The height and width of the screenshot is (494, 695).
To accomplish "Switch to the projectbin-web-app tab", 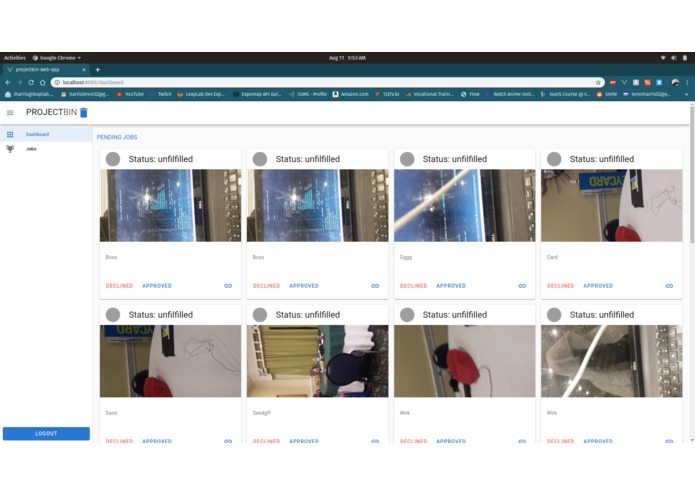I will pyautogui.click(x=45, y=70).
